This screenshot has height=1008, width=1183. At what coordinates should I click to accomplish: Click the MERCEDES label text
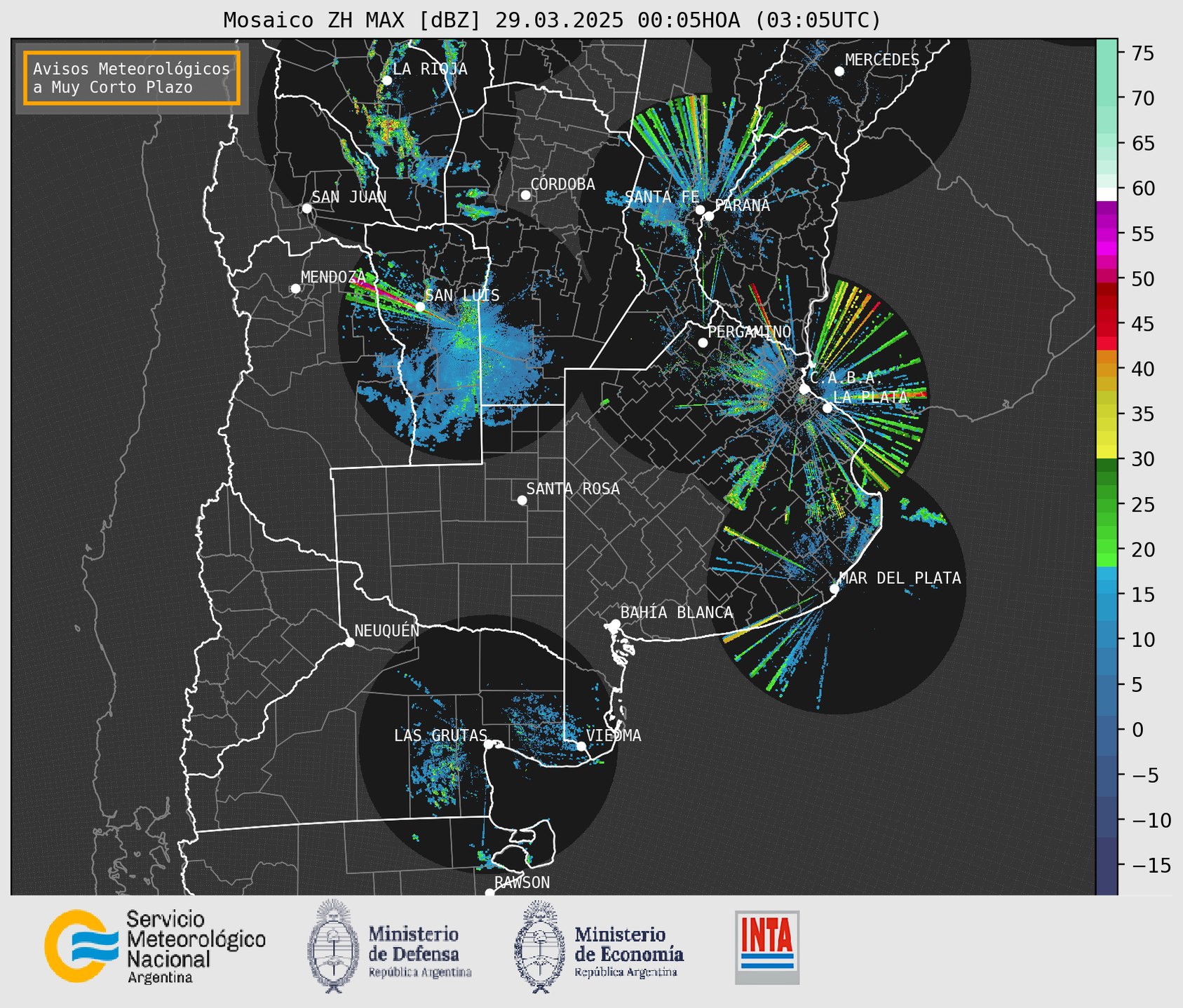click(x=882, y=60)
